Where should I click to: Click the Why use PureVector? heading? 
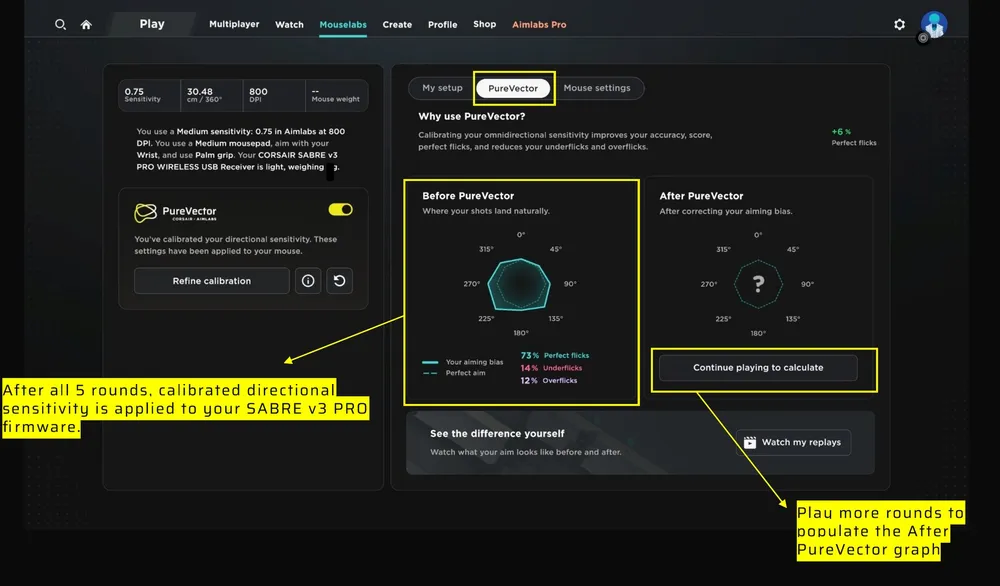click(472, 116)
